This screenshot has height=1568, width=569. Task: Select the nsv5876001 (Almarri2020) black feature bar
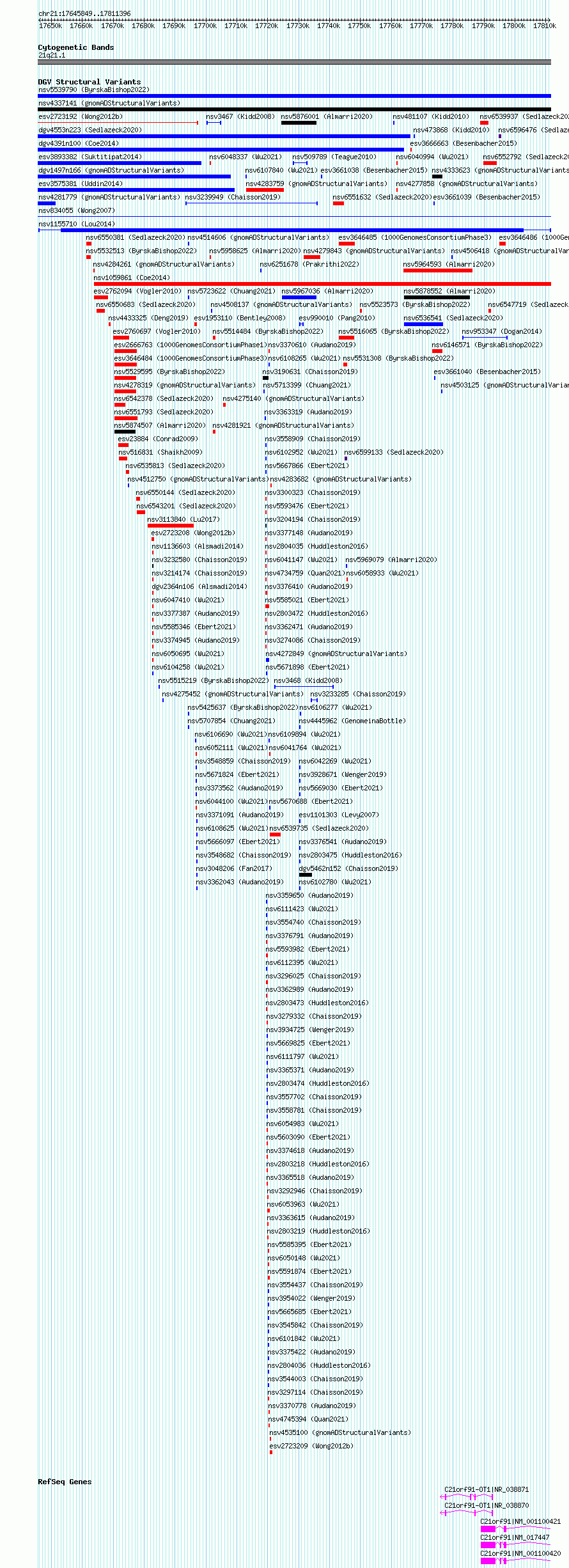point(299,123)
